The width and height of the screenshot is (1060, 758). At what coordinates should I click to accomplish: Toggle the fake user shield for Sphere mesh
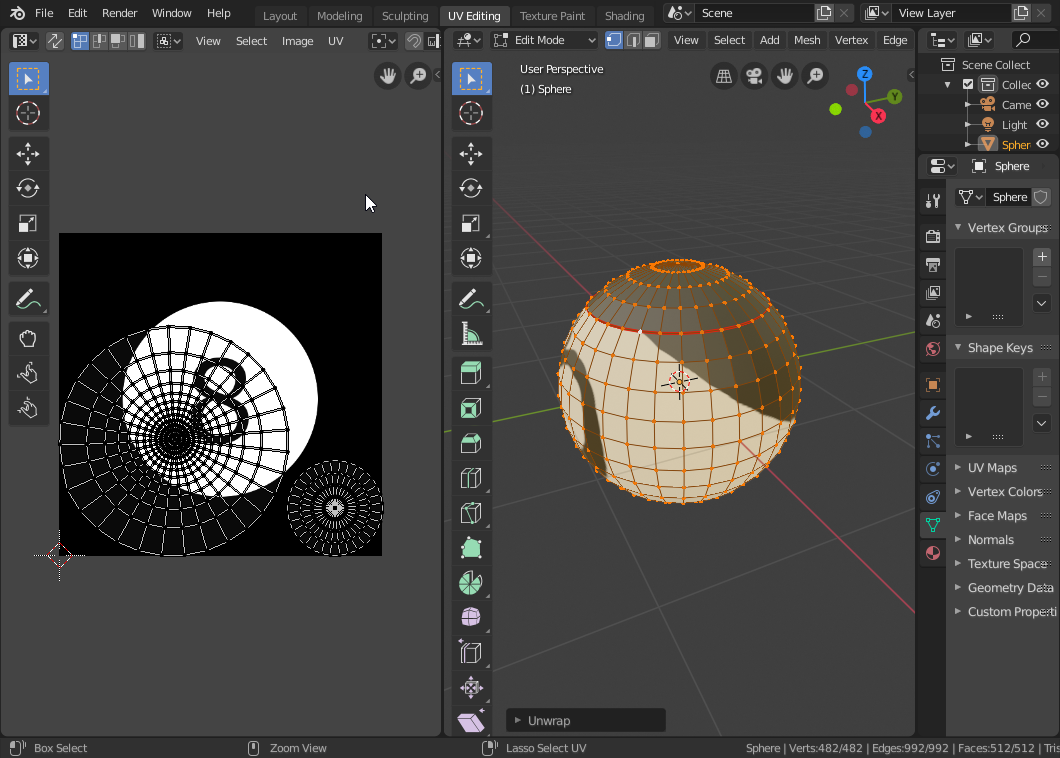tap(1040, 197)
